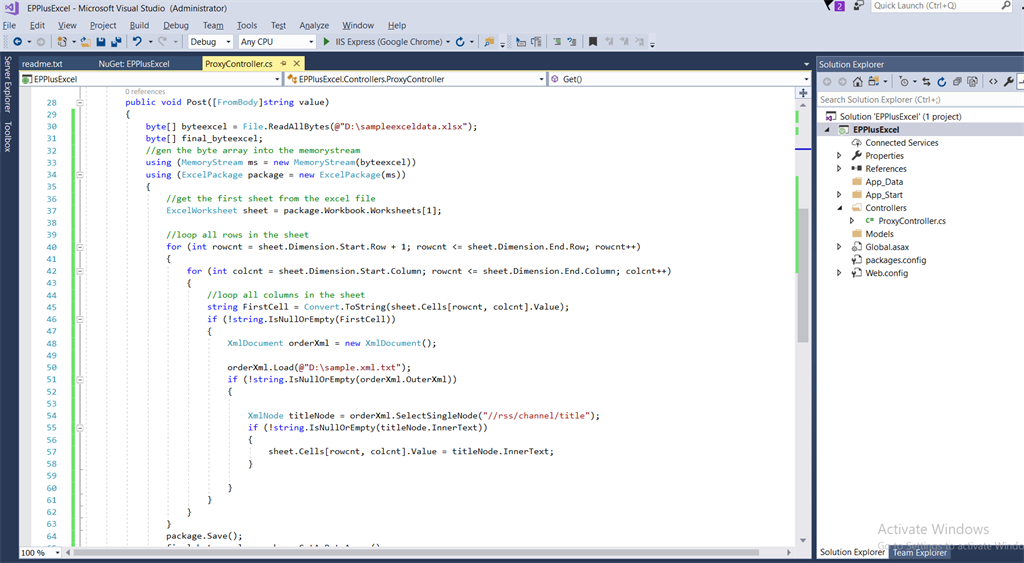Expand the References node in Solution Explorer
This screenshot has height=563, width=1024.
click(839, 169)
